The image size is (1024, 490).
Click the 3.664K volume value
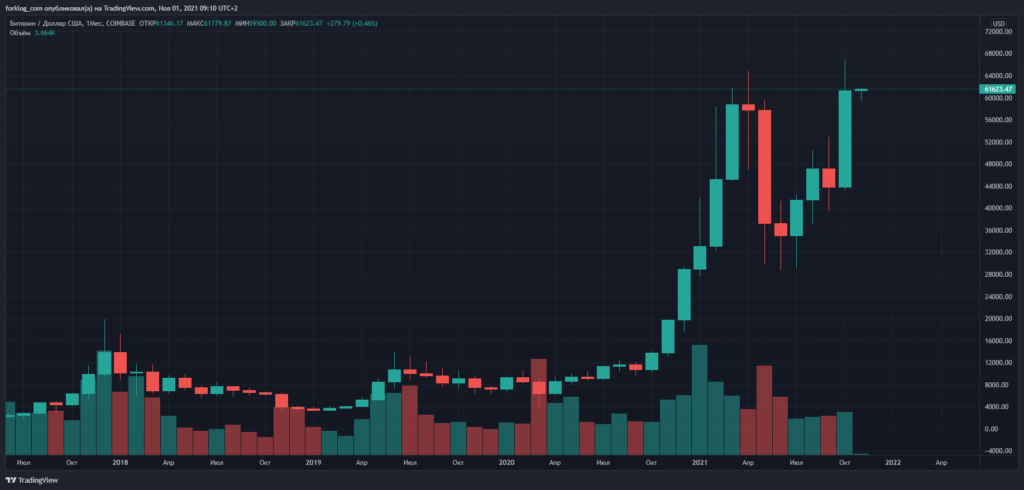click(x=45, y=32)
